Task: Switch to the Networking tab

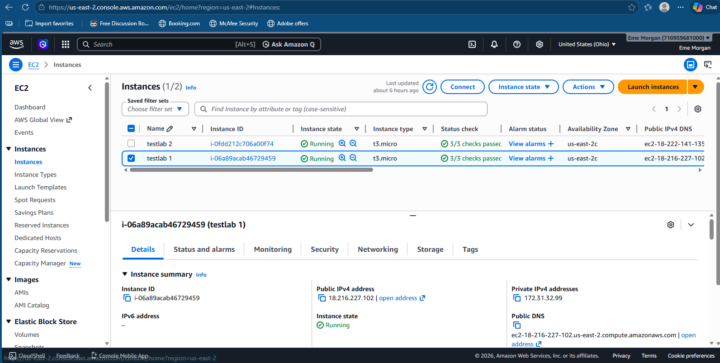Action: [378, 249]
